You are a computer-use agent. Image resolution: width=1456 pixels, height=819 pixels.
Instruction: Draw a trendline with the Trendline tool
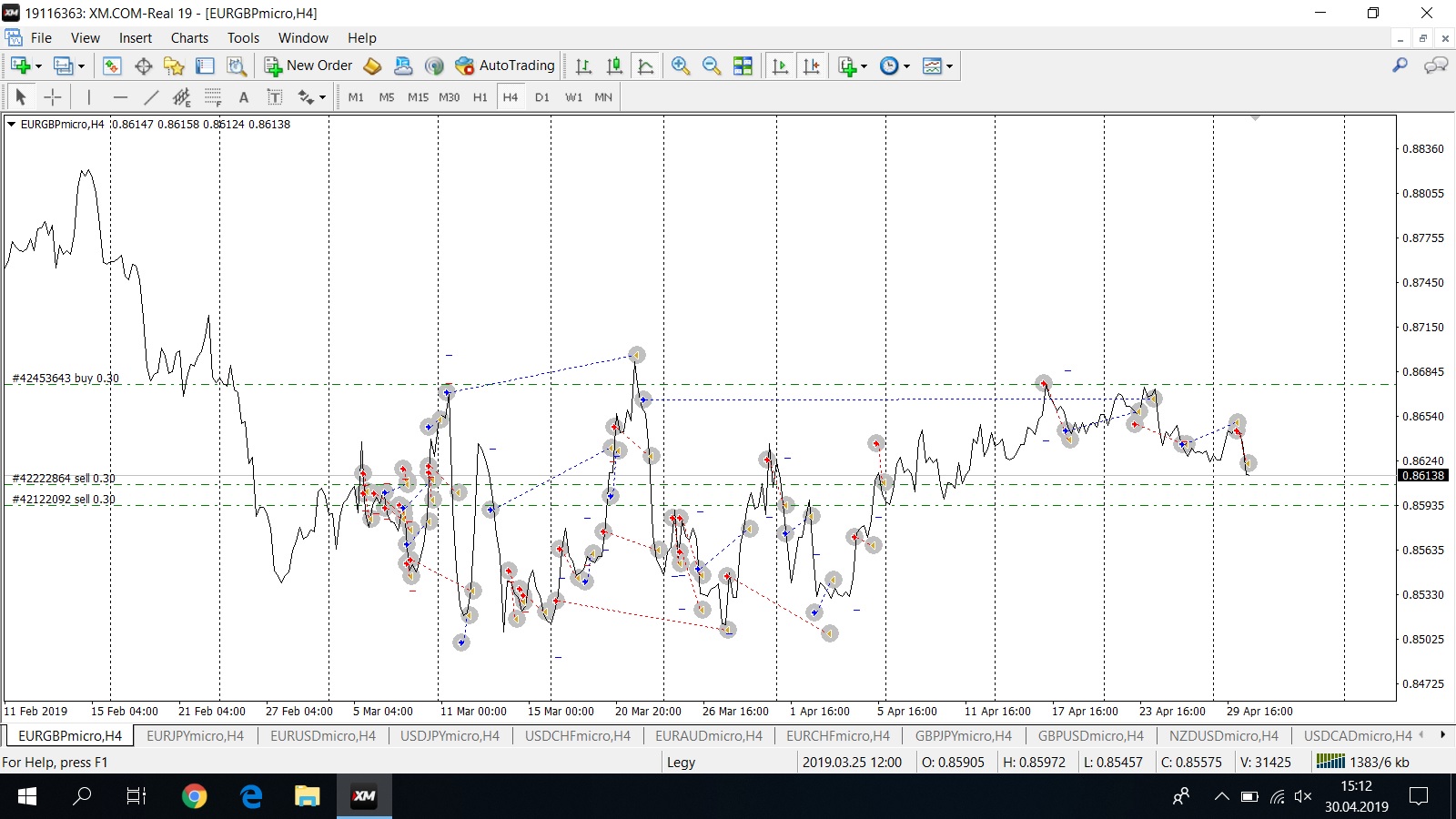point(151,97)
